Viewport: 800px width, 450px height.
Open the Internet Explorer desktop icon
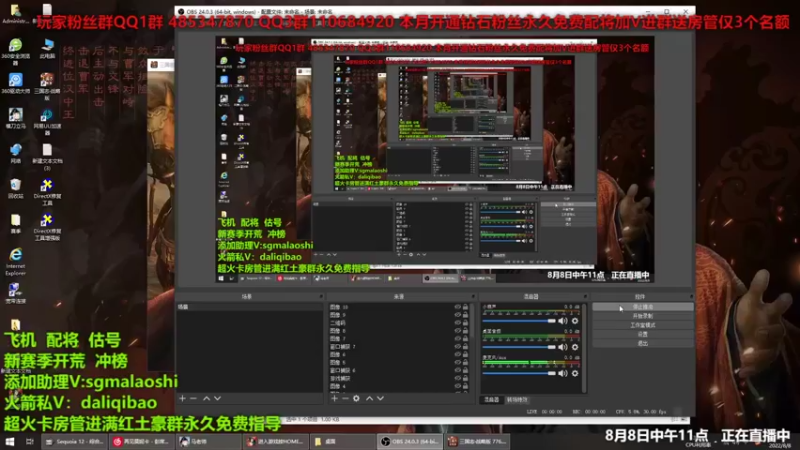coord(15,262)
